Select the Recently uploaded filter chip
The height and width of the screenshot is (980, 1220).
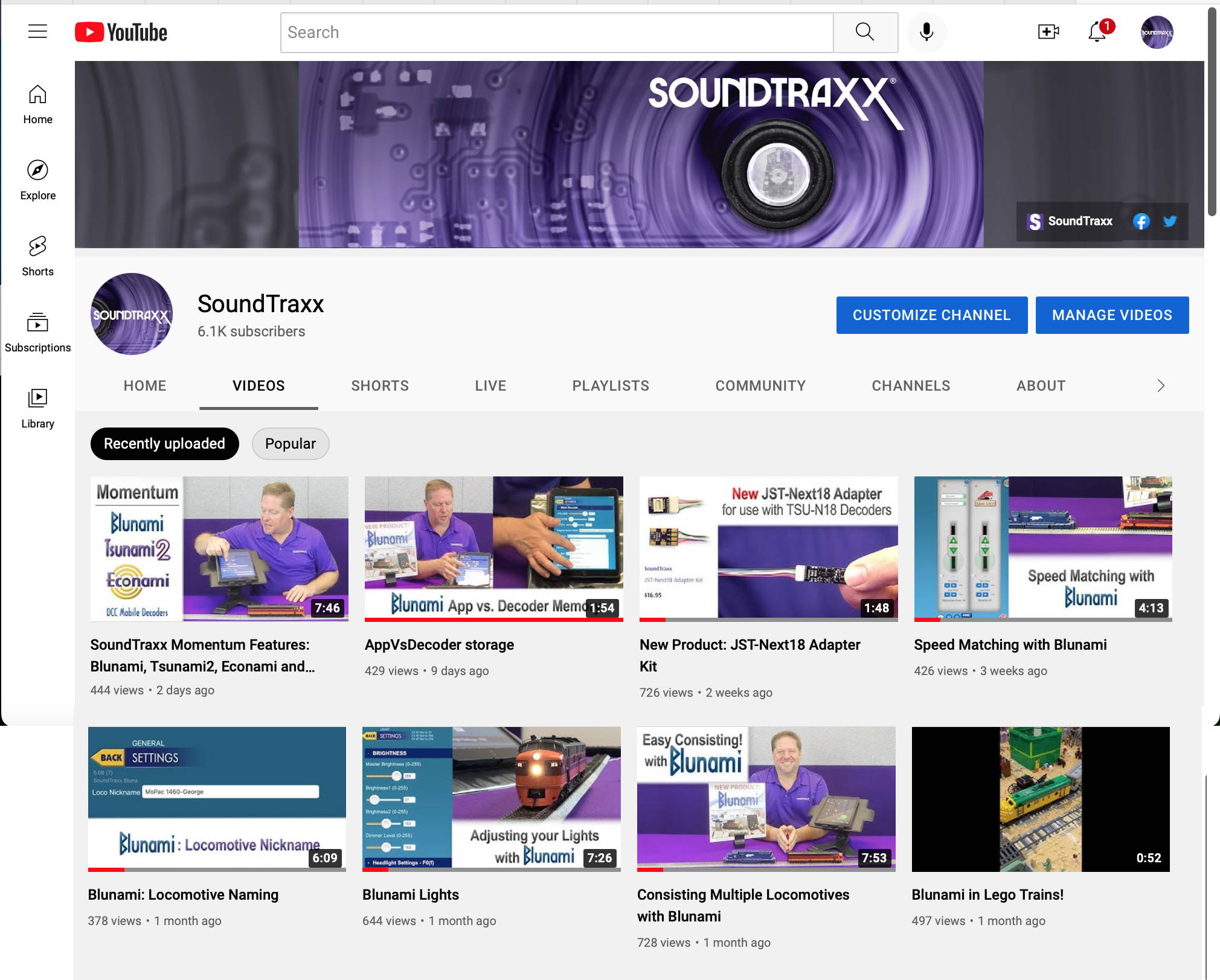click(164, 444)
